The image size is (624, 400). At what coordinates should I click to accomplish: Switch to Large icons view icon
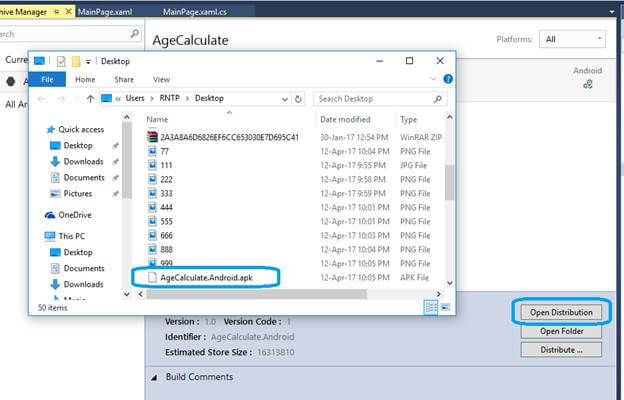coord(445,307)
